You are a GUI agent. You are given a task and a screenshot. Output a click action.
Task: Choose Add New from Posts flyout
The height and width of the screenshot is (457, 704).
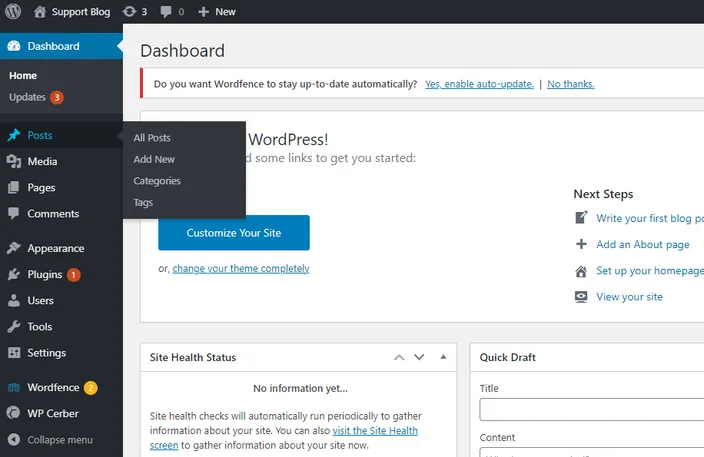point(154,159)
